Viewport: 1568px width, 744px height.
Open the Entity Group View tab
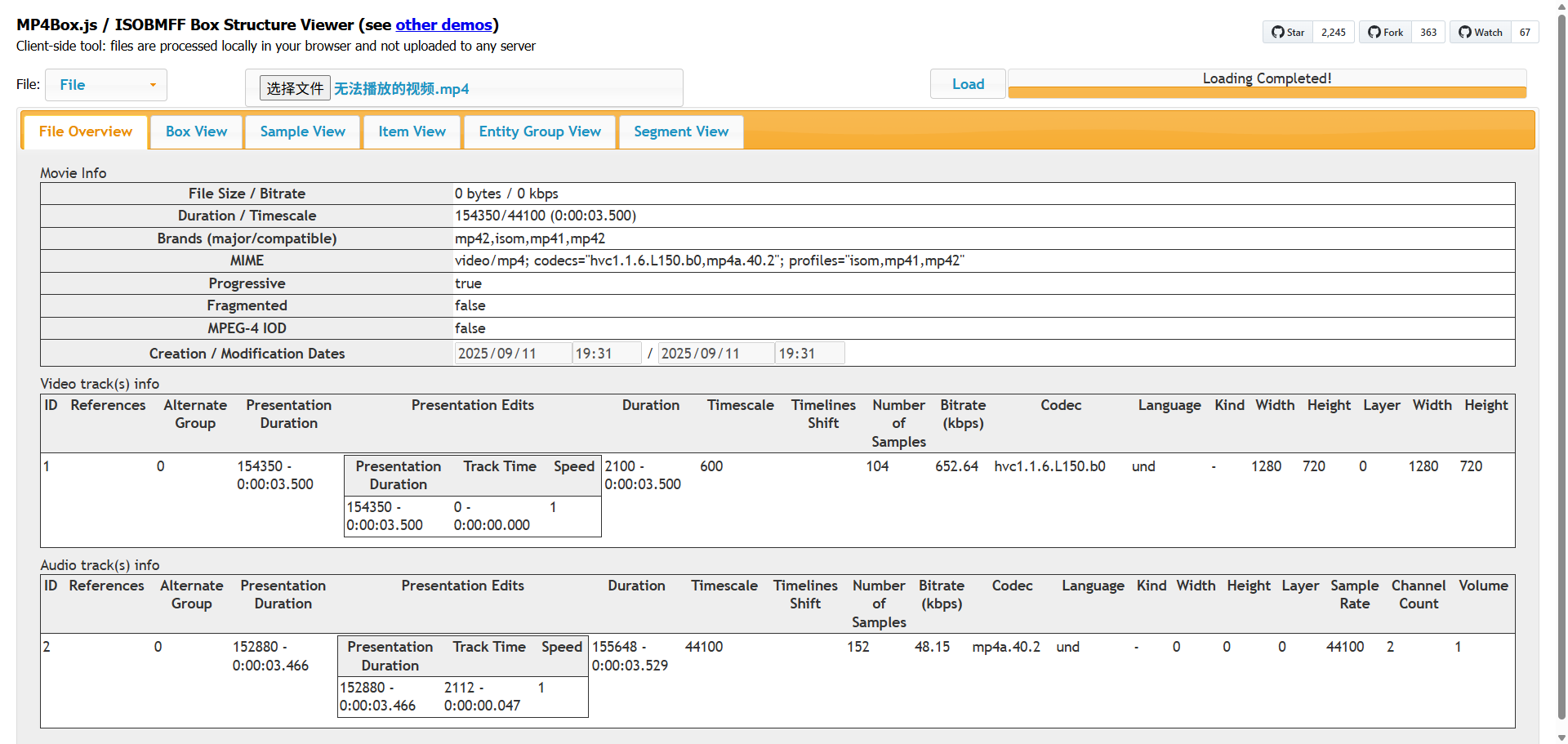click(x=540, y=131)
